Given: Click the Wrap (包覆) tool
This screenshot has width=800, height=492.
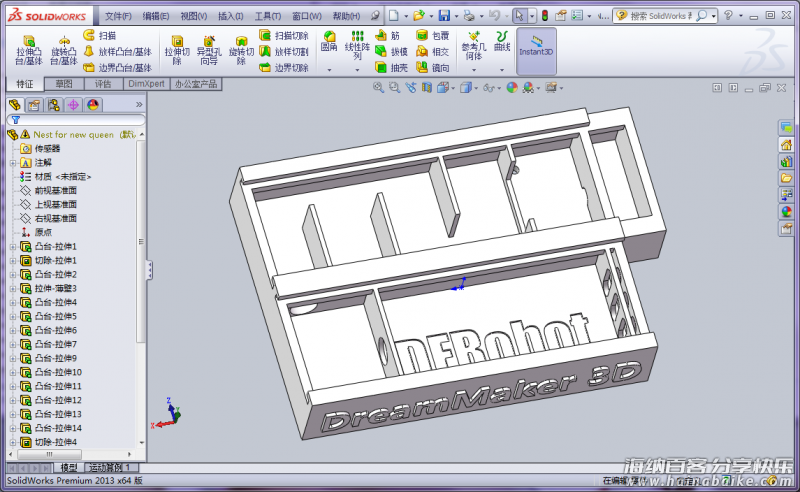Looking at the screenshot, I should coord(433,35).
